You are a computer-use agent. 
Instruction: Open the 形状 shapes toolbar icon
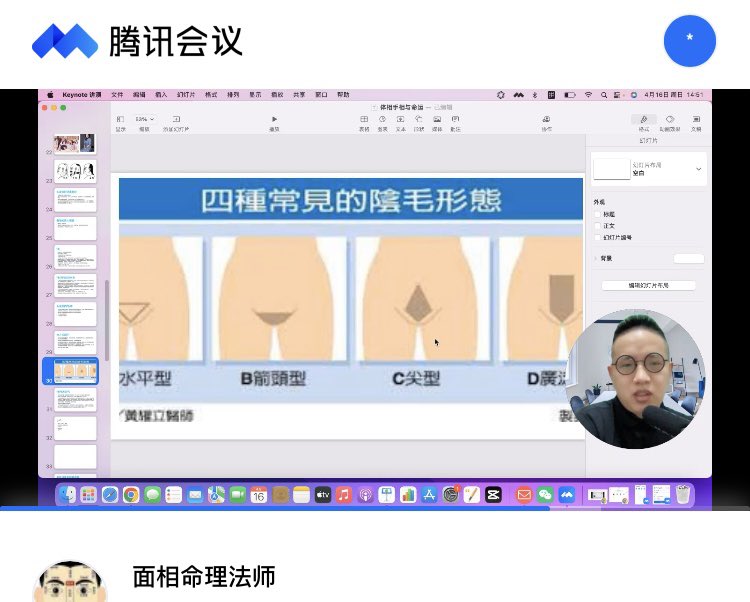point(419,119)
